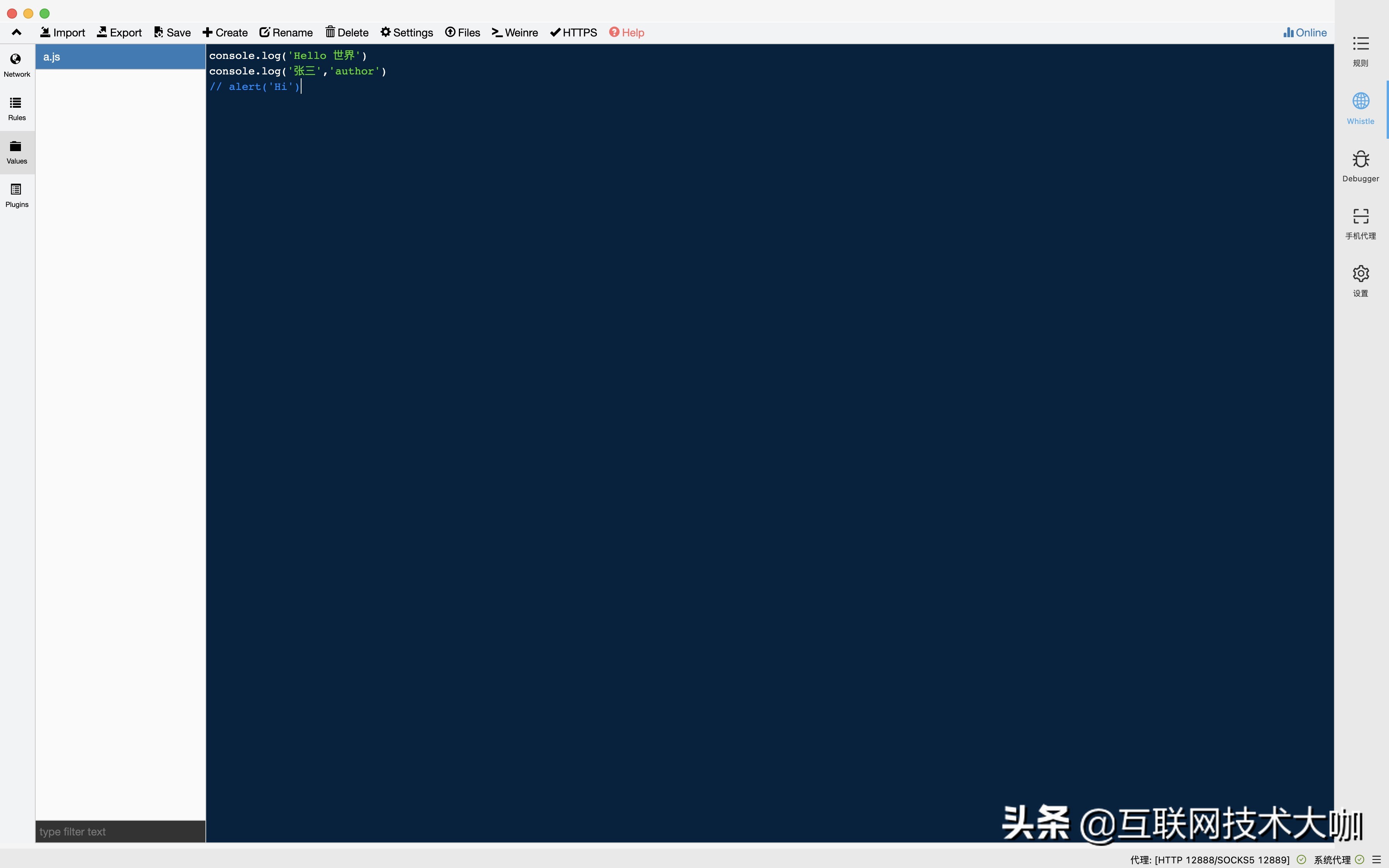The height and width of the screenshot is (868, 1389).
Task: Select the Values folder icon
Action: [16, 146]
